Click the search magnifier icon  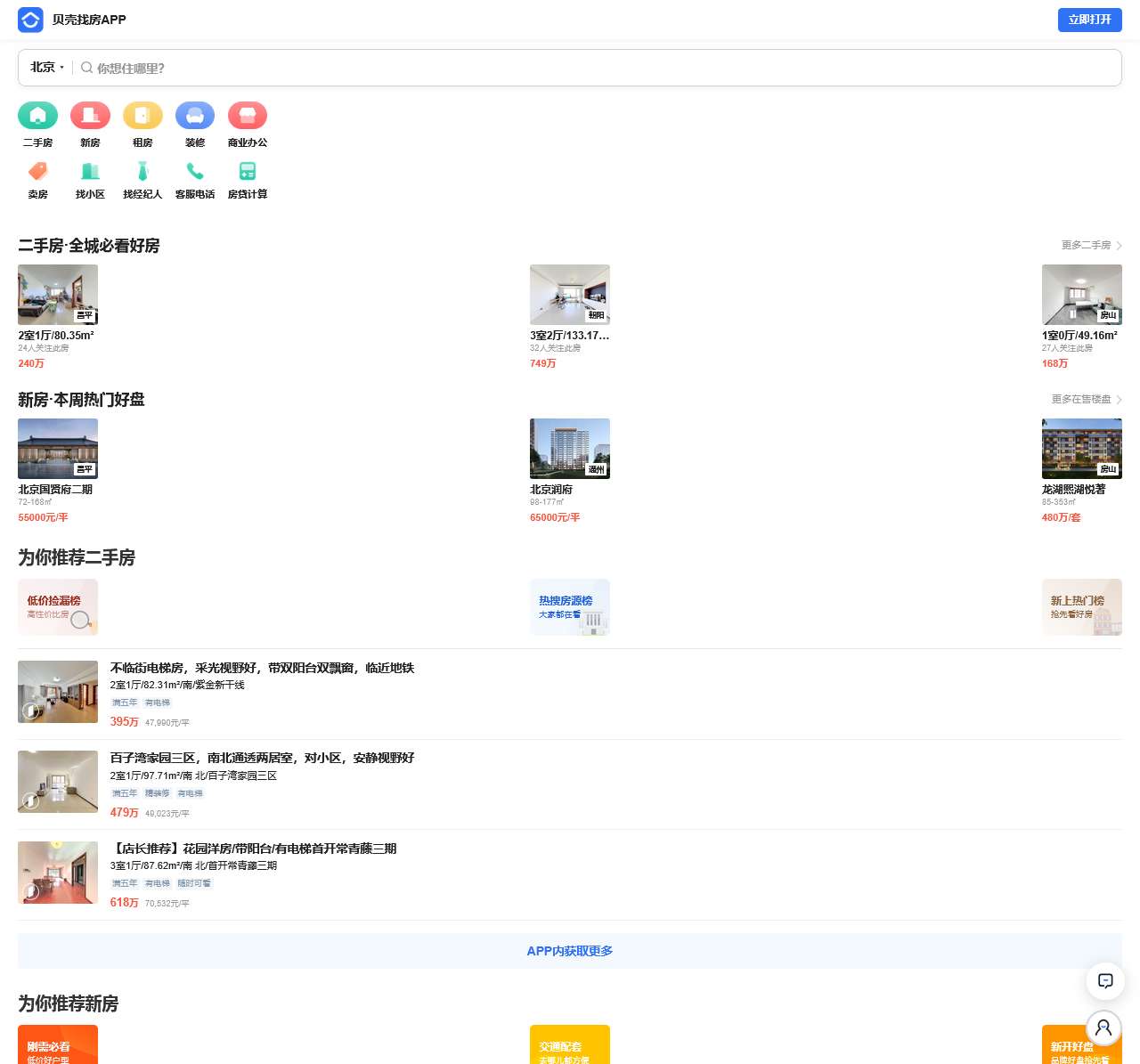pos(86,68)
